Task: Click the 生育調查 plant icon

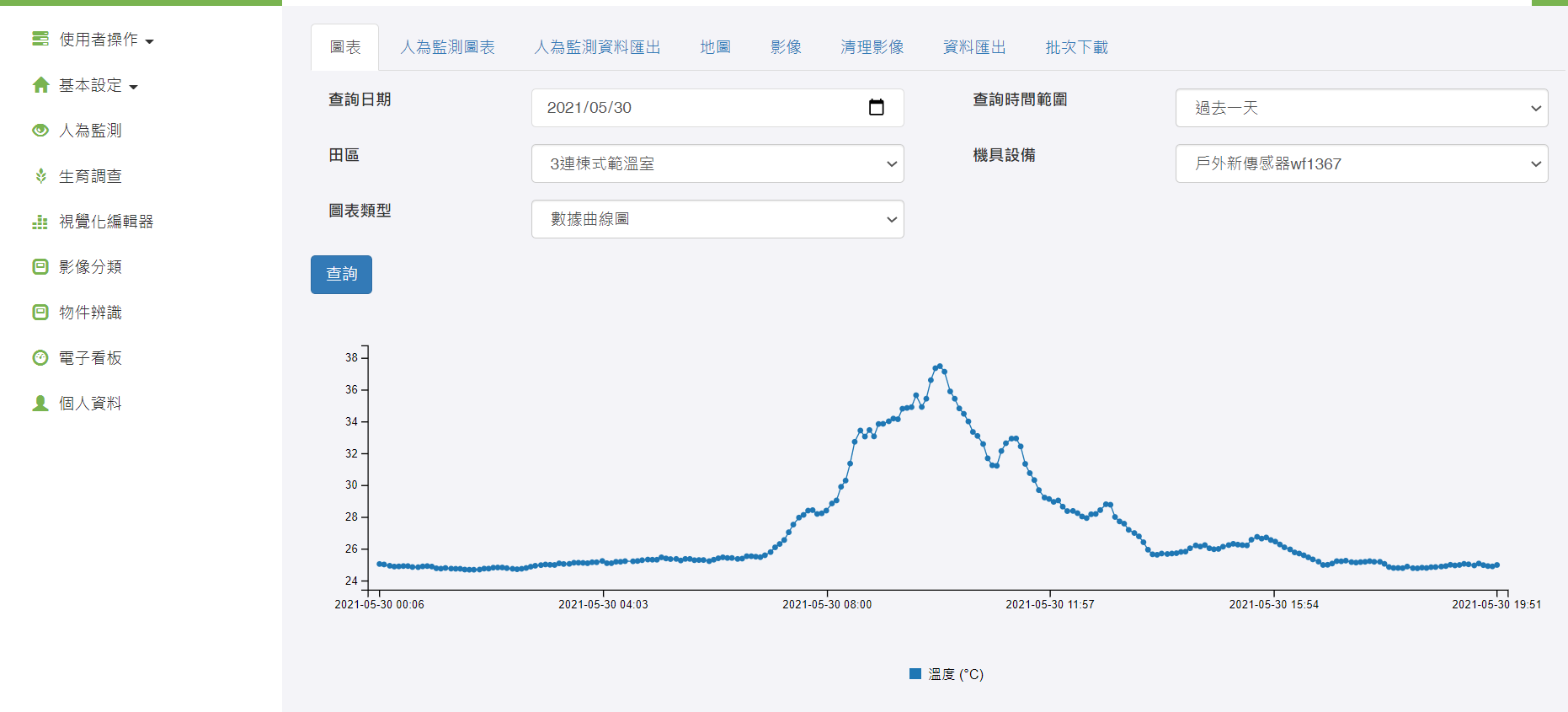Action: (x=40, y=176)
